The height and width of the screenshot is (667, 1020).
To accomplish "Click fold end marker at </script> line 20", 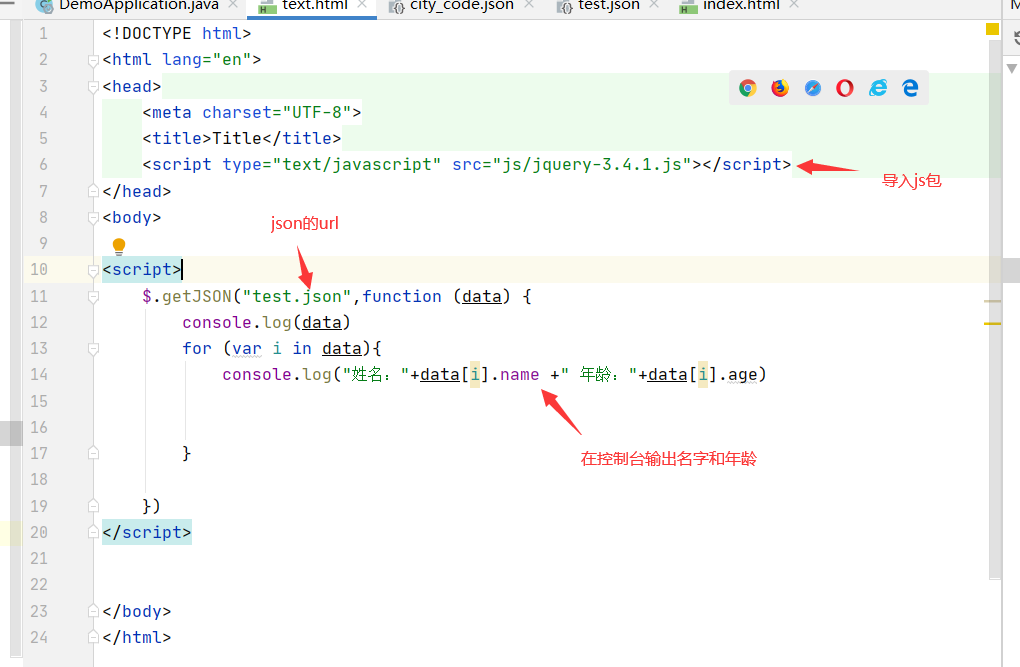I will 93,532.
